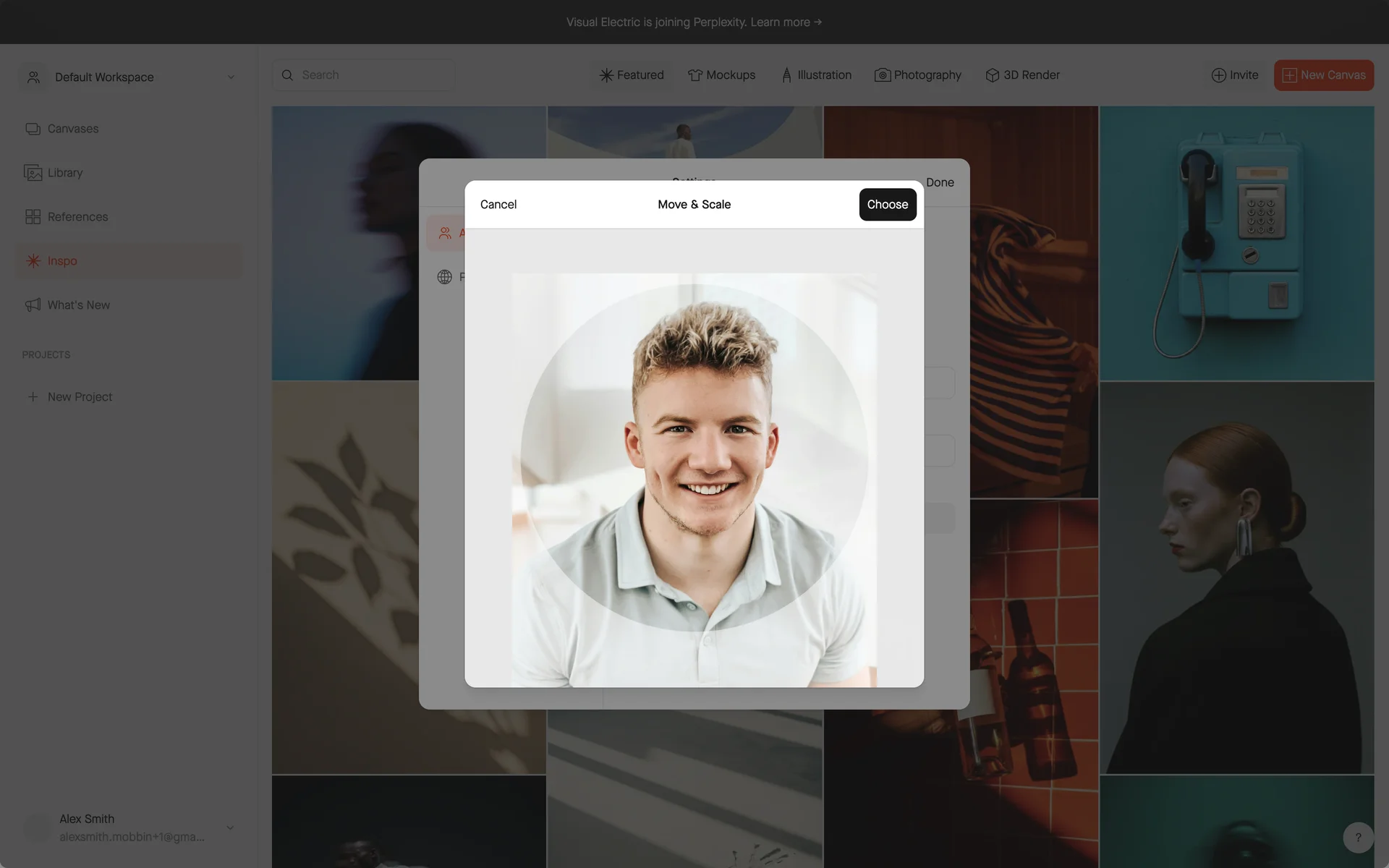Click Done in settings dialog
This screenshot has width=1389, height=868.
point(940,182)
